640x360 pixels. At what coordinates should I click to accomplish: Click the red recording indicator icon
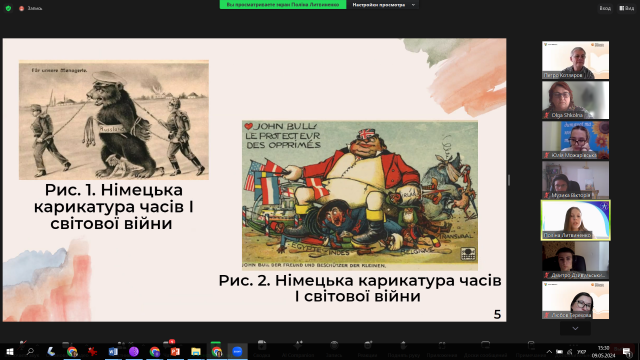(x=21, y=8)
